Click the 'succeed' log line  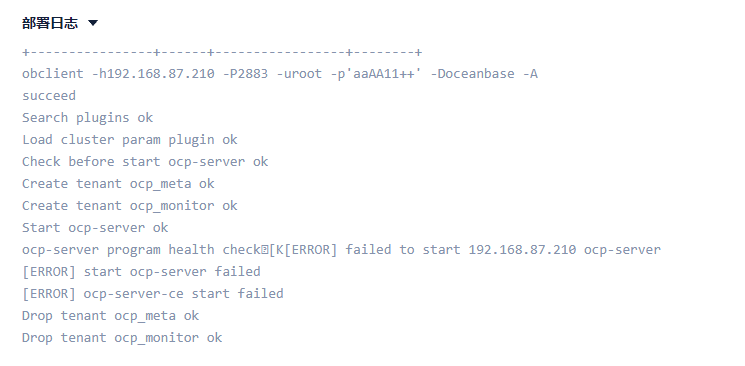49,96
